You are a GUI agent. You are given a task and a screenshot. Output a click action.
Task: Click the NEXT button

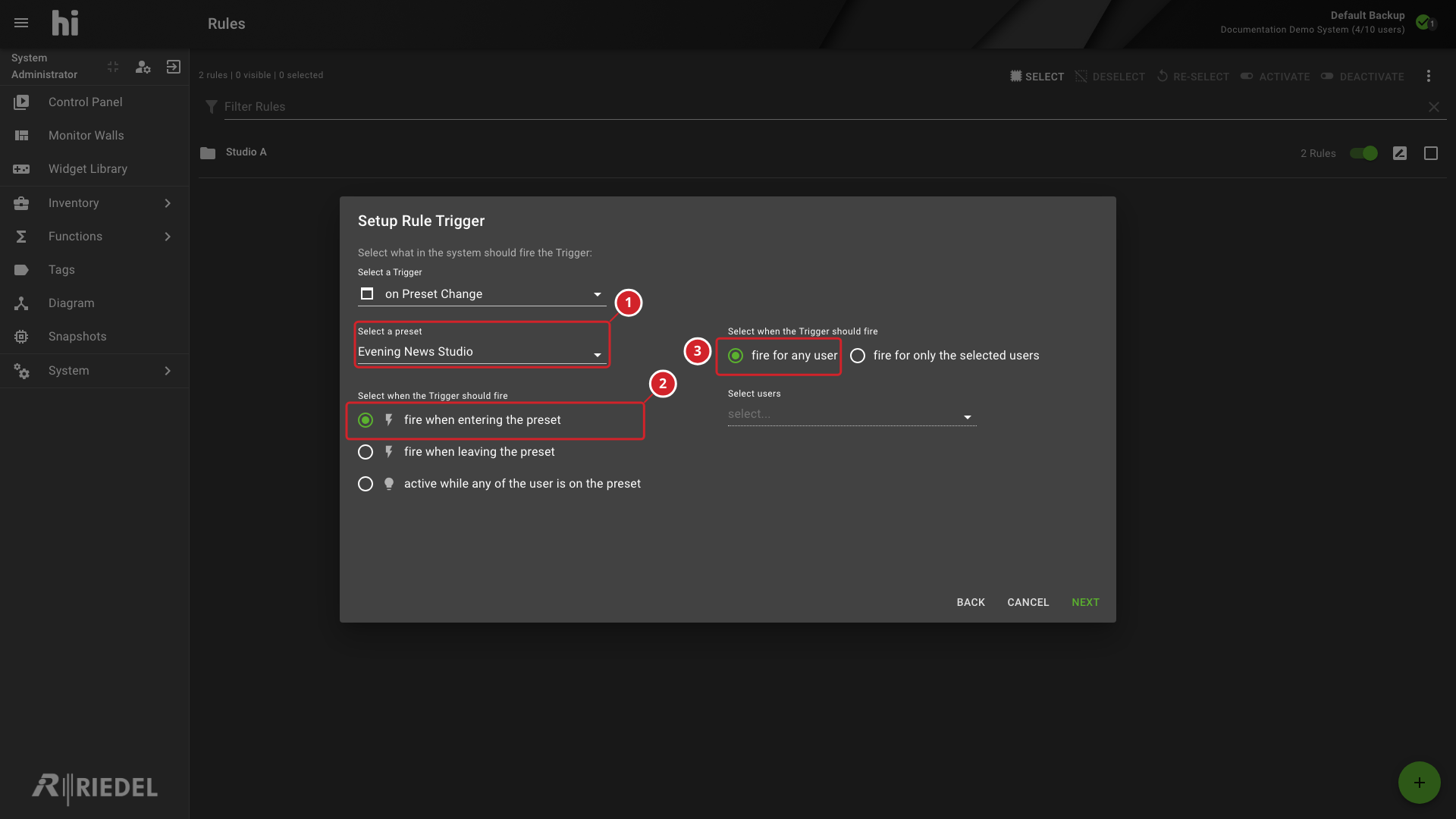tap(1085, 602)
